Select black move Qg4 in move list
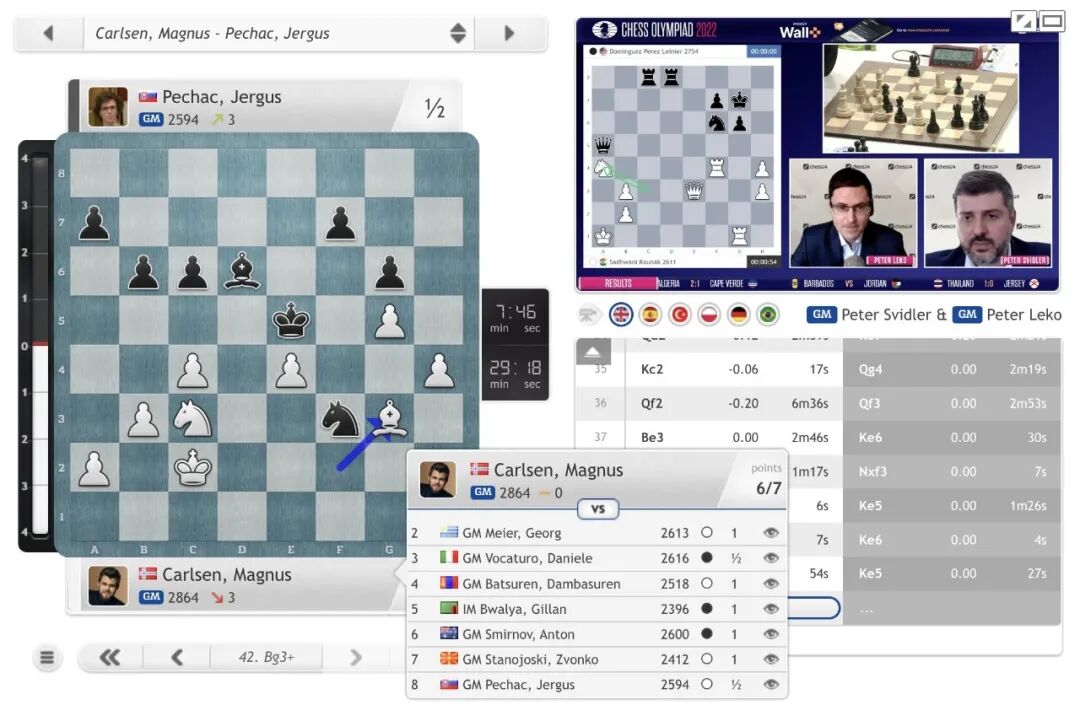This screenshot has width=1080, height=705. coord(871,370)
